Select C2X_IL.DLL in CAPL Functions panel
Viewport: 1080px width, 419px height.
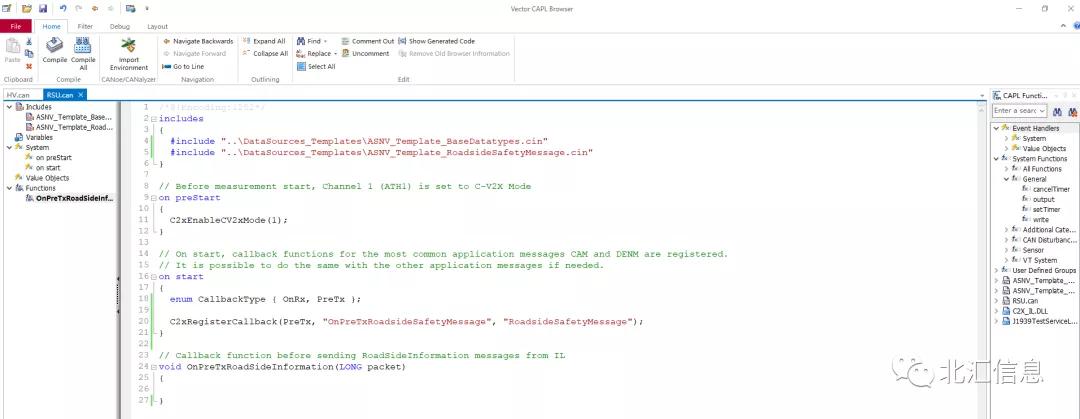tap(1026, 311)
